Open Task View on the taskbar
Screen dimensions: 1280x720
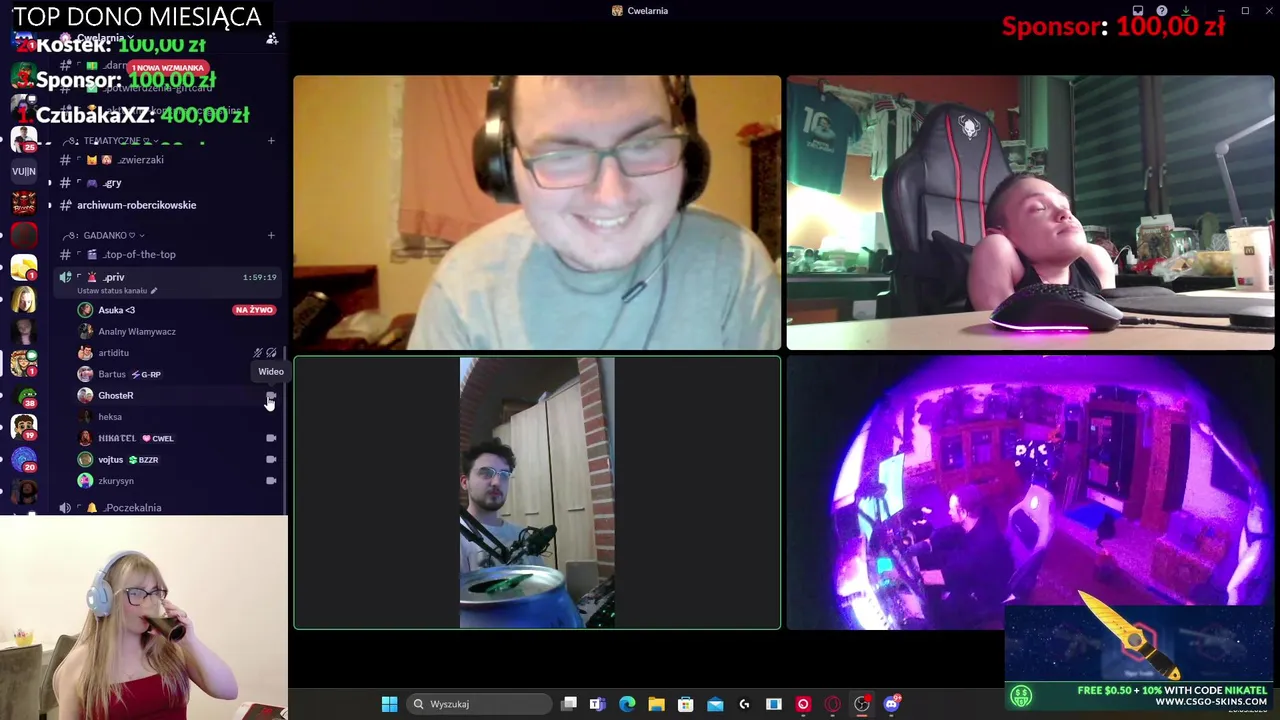pyautogui.click(x=569, y=704)
